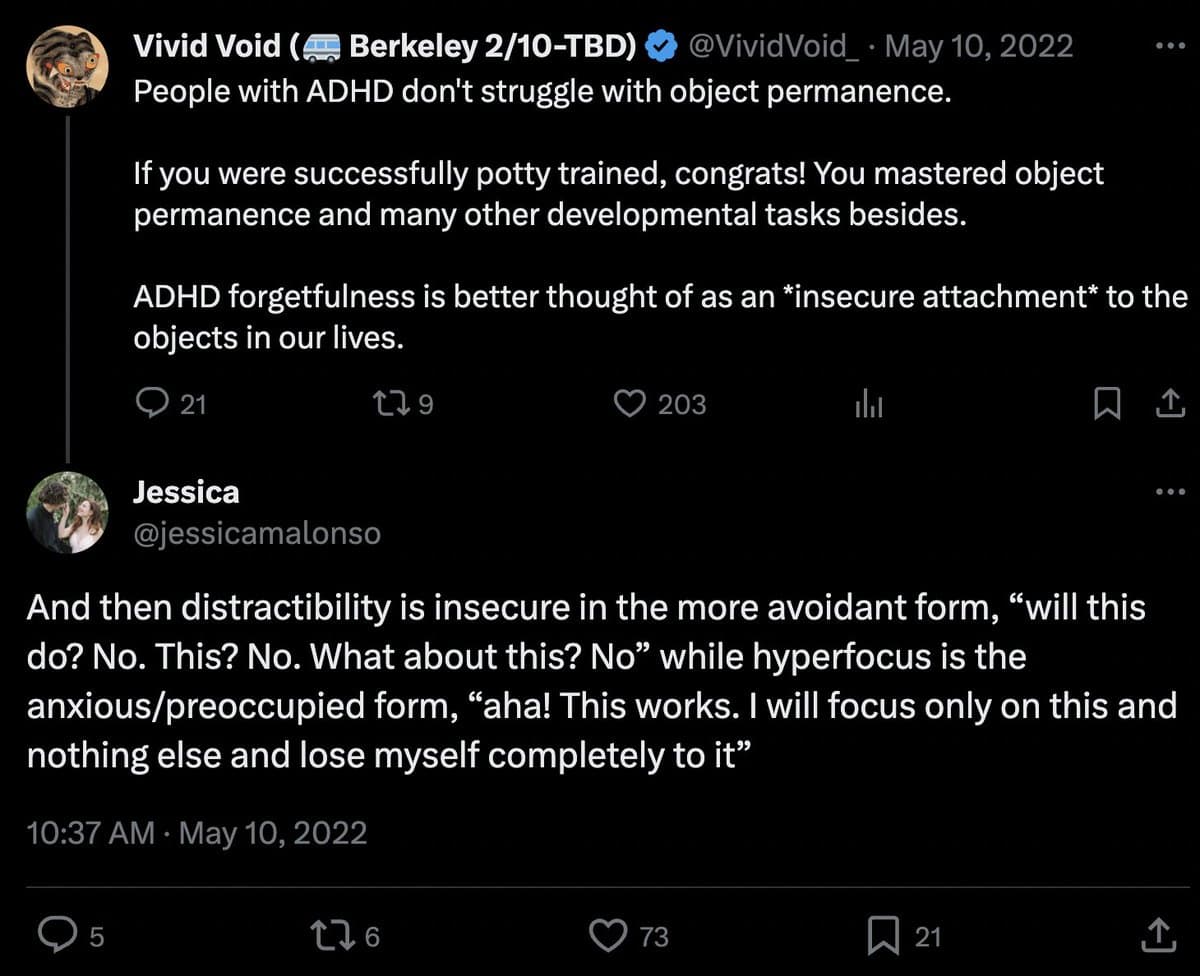Like Jessica's tweet
Screen dimensions: 1200x976
(606, 936)
